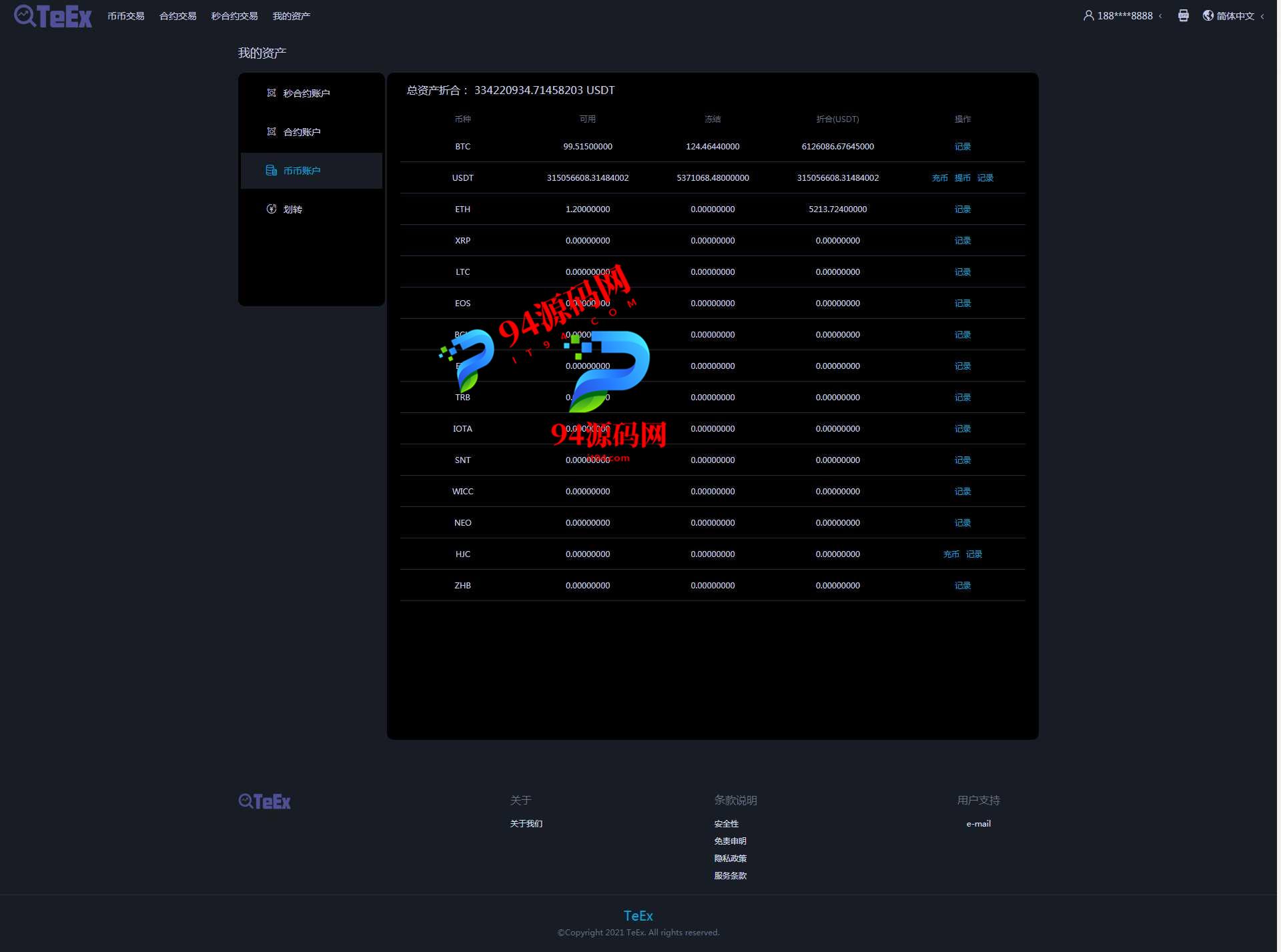Viewport: 1281px width, 952px height.
Task: Expand the 简体中文 language dropdown arrow
Action: [1262, 16]
